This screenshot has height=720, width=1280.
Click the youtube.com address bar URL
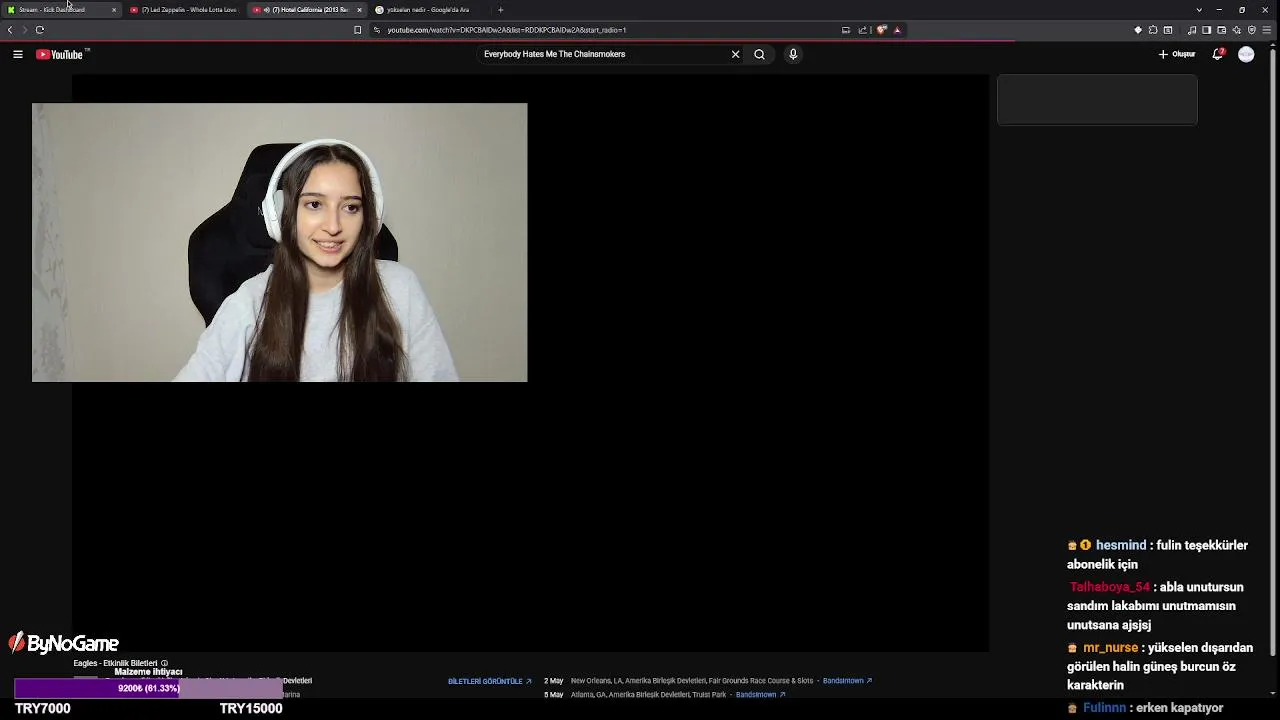pyautogui.click(x=507, y=30)
